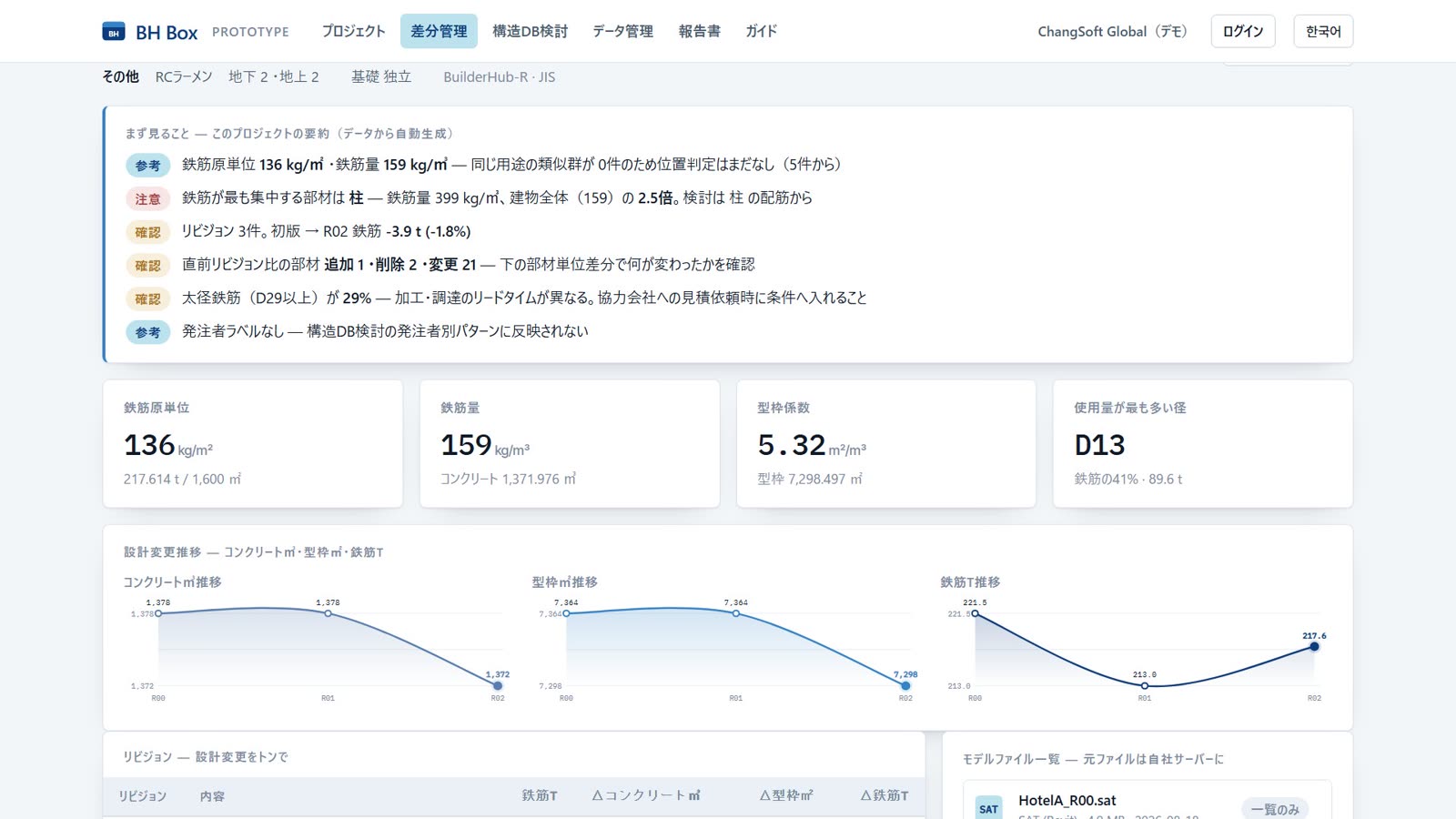Click the BuilderHub-R · JIS label
This screenshot has height=819, width=1456.
[x=500, y=77]
